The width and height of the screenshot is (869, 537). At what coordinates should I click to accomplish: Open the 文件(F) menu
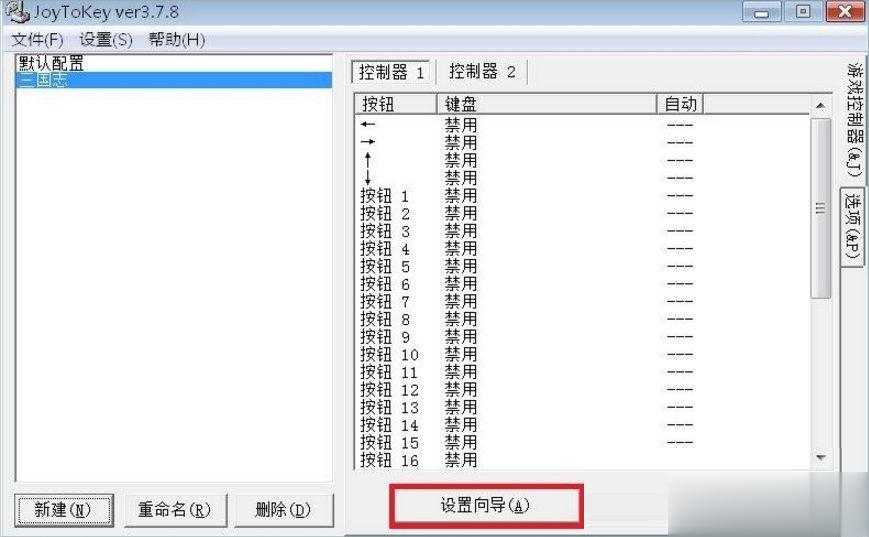pos(37,40)
